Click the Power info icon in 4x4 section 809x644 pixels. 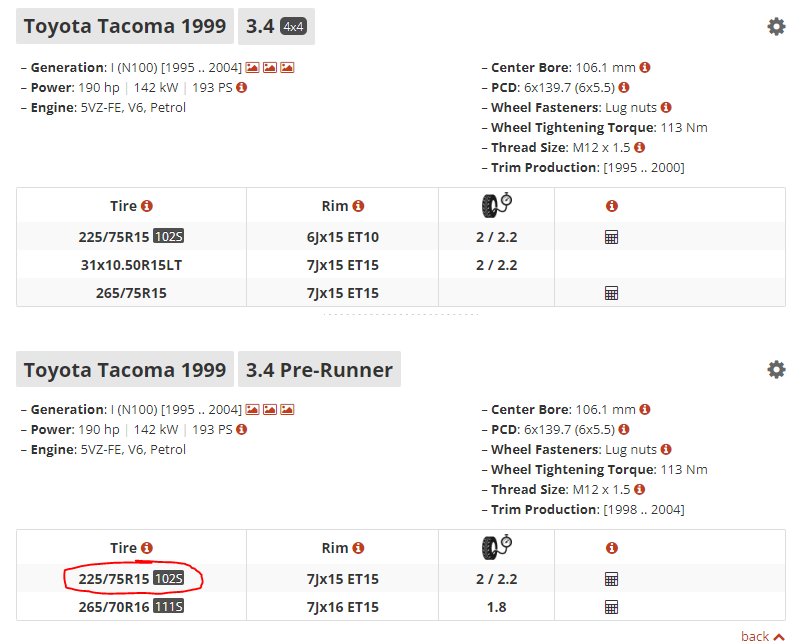[241, 87]
